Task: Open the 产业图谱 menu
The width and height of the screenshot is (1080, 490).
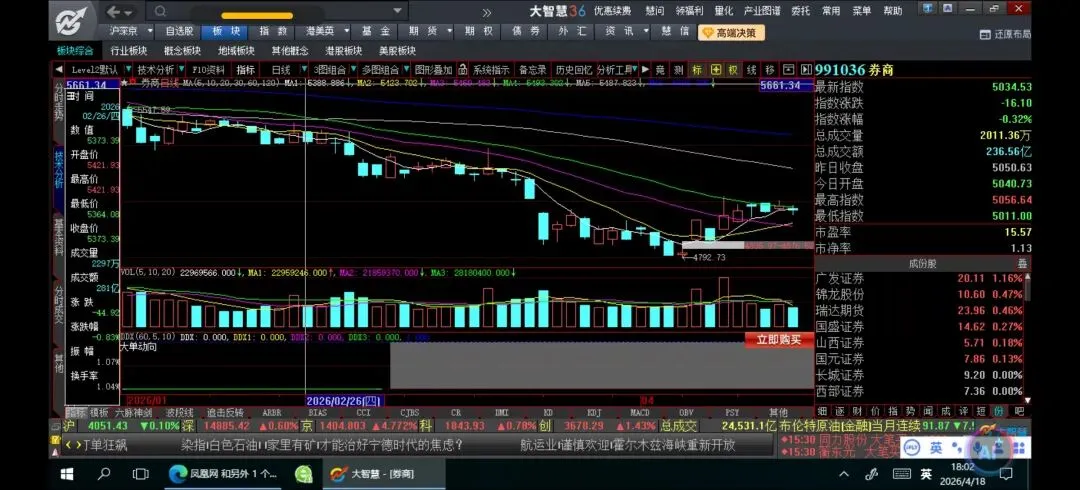Action: 762,11
